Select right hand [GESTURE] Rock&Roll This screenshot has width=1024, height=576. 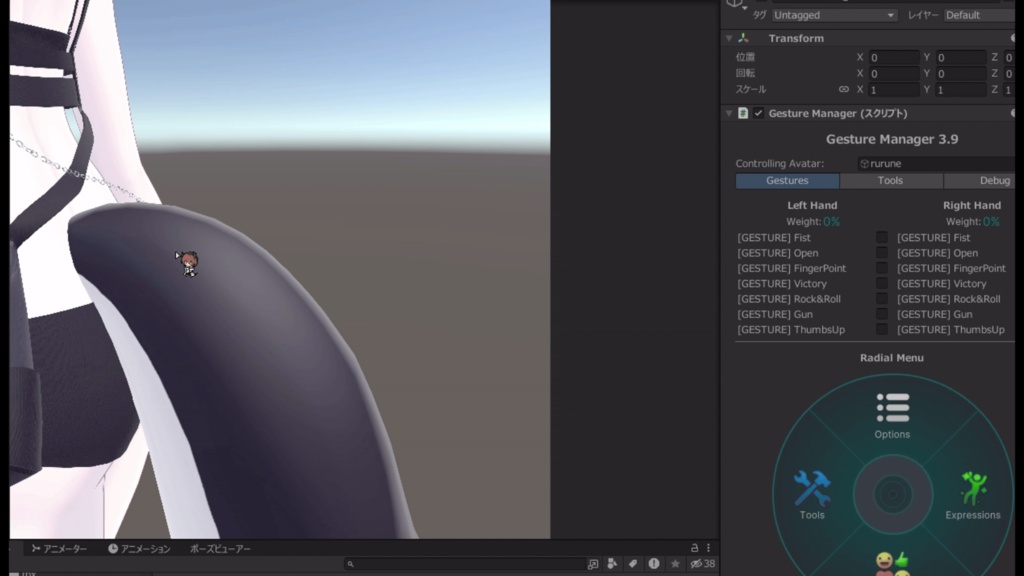pyautogui.click(x=949, y=299)
